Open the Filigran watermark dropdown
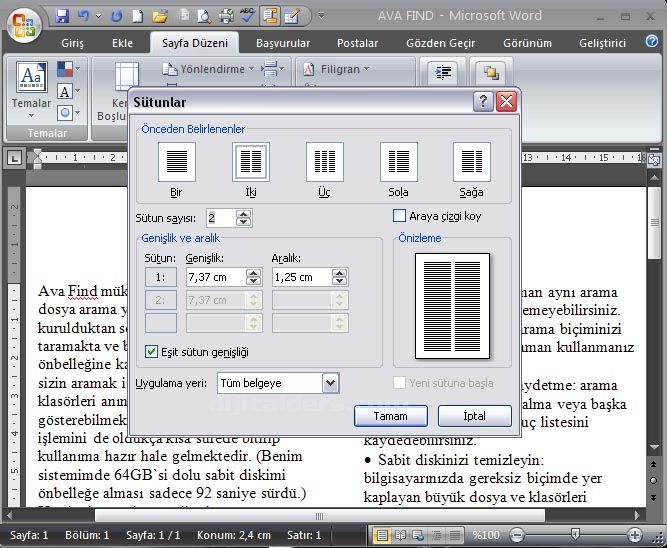This screenshot has width=667, height=548. (336, 69)
